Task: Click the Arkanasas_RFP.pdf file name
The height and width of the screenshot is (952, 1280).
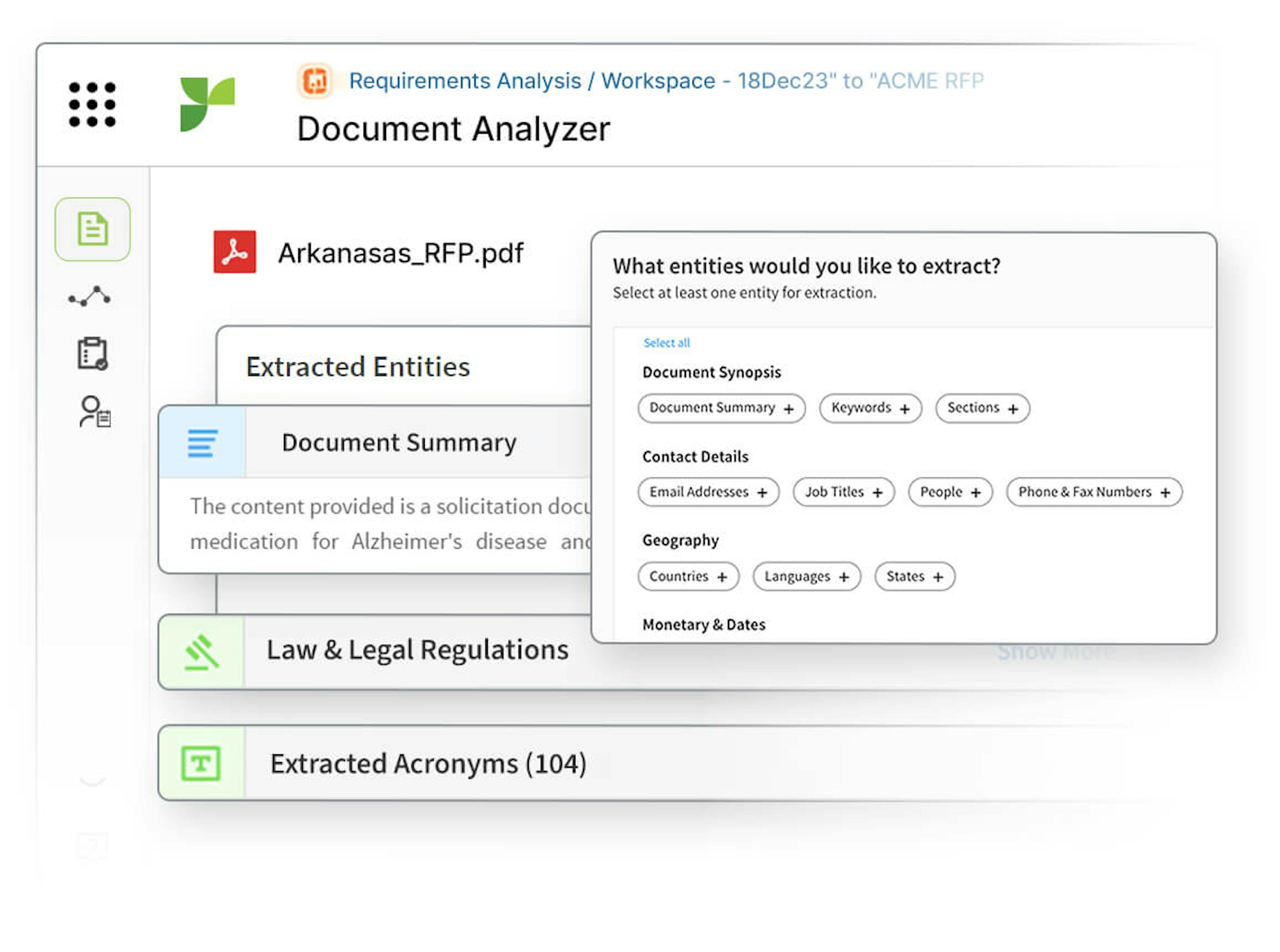Action: 401,253
